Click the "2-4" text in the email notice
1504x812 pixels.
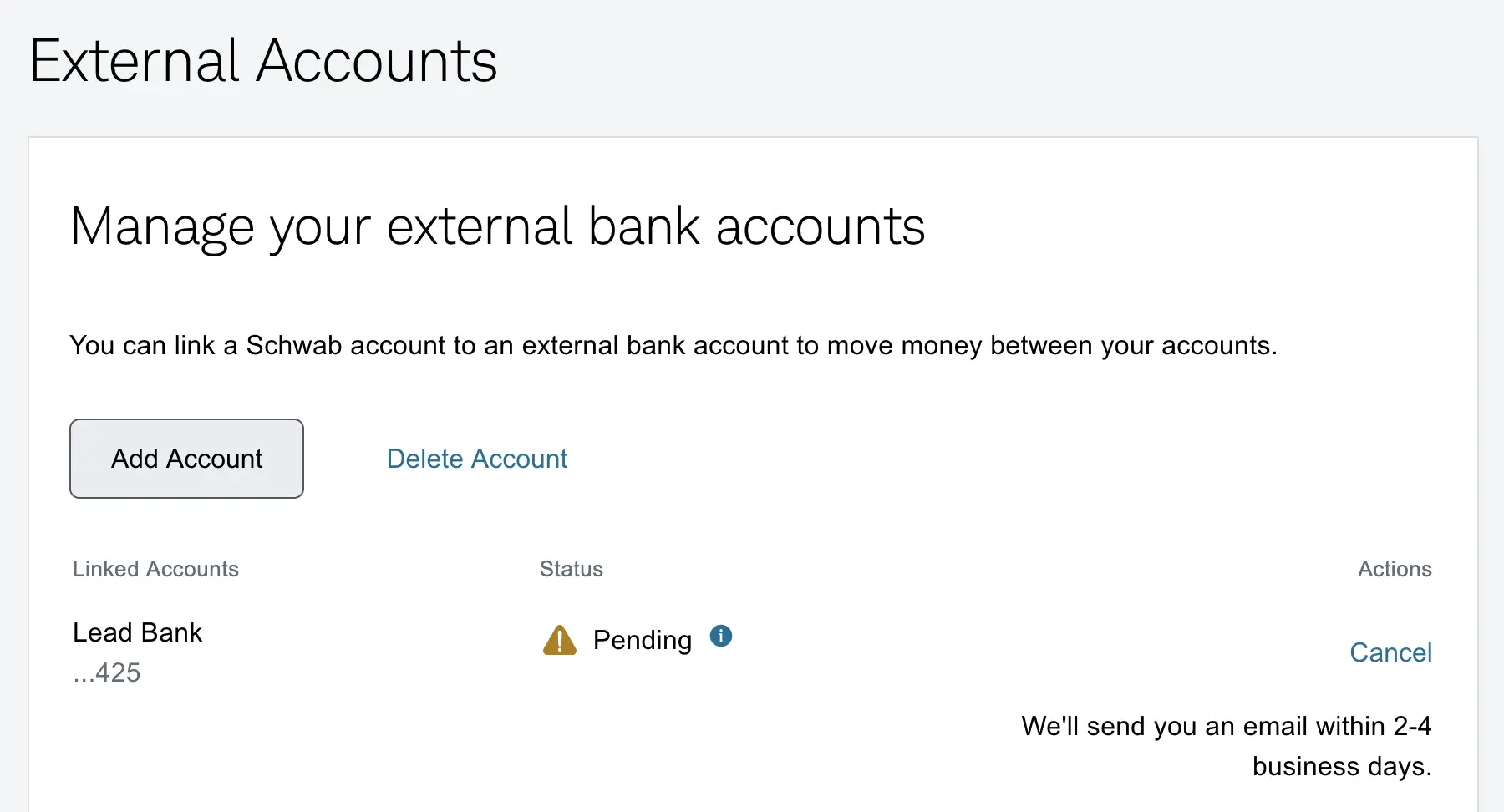1412,726
